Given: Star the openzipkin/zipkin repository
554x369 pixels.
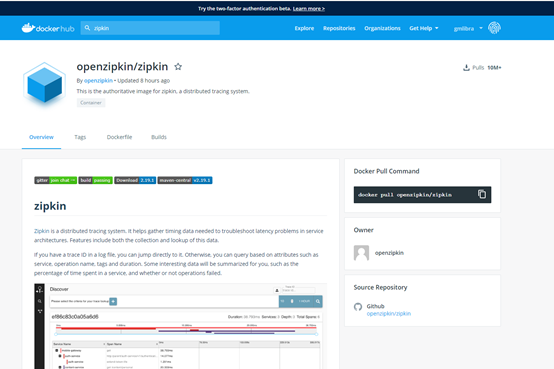Looking at the screenshot, I should [x=178, y=66].
